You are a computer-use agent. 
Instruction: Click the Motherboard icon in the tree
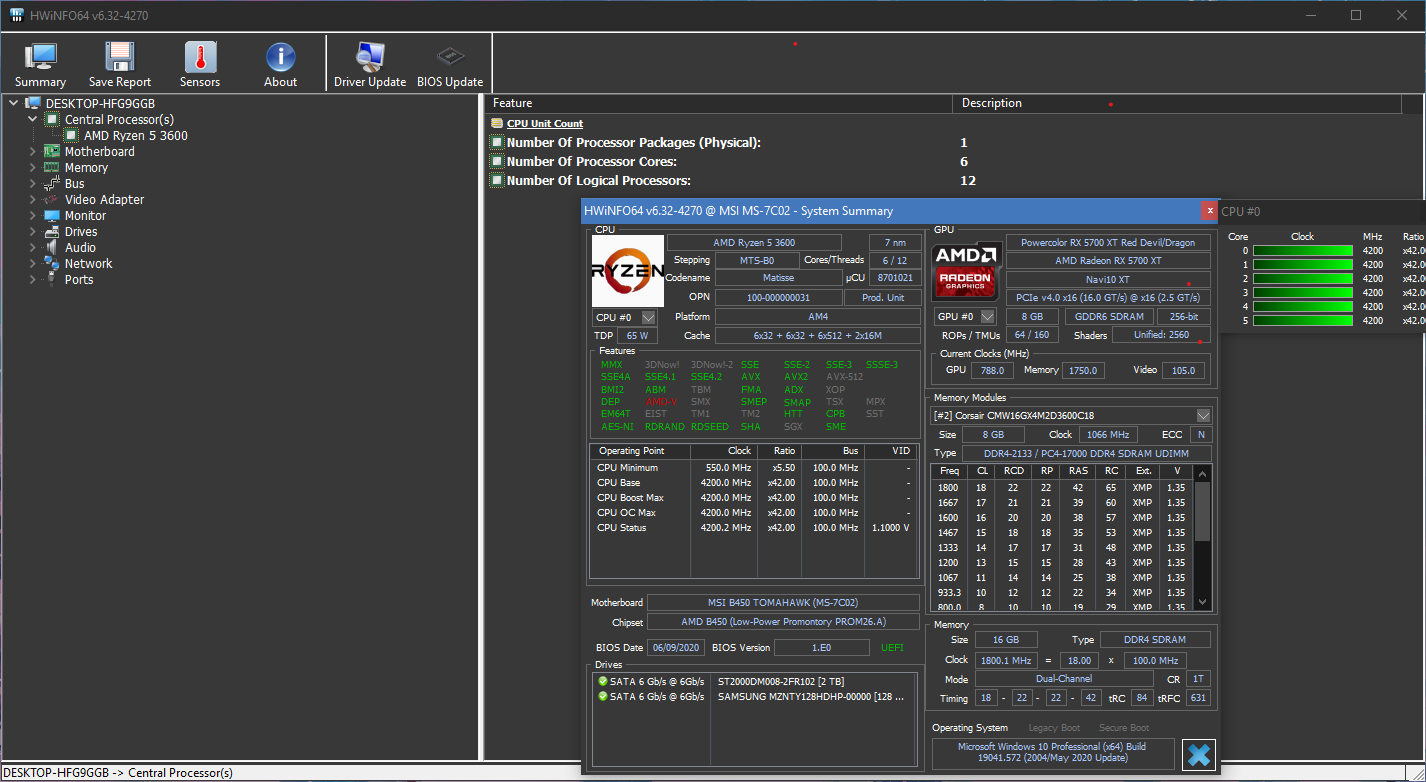(52, 151)
